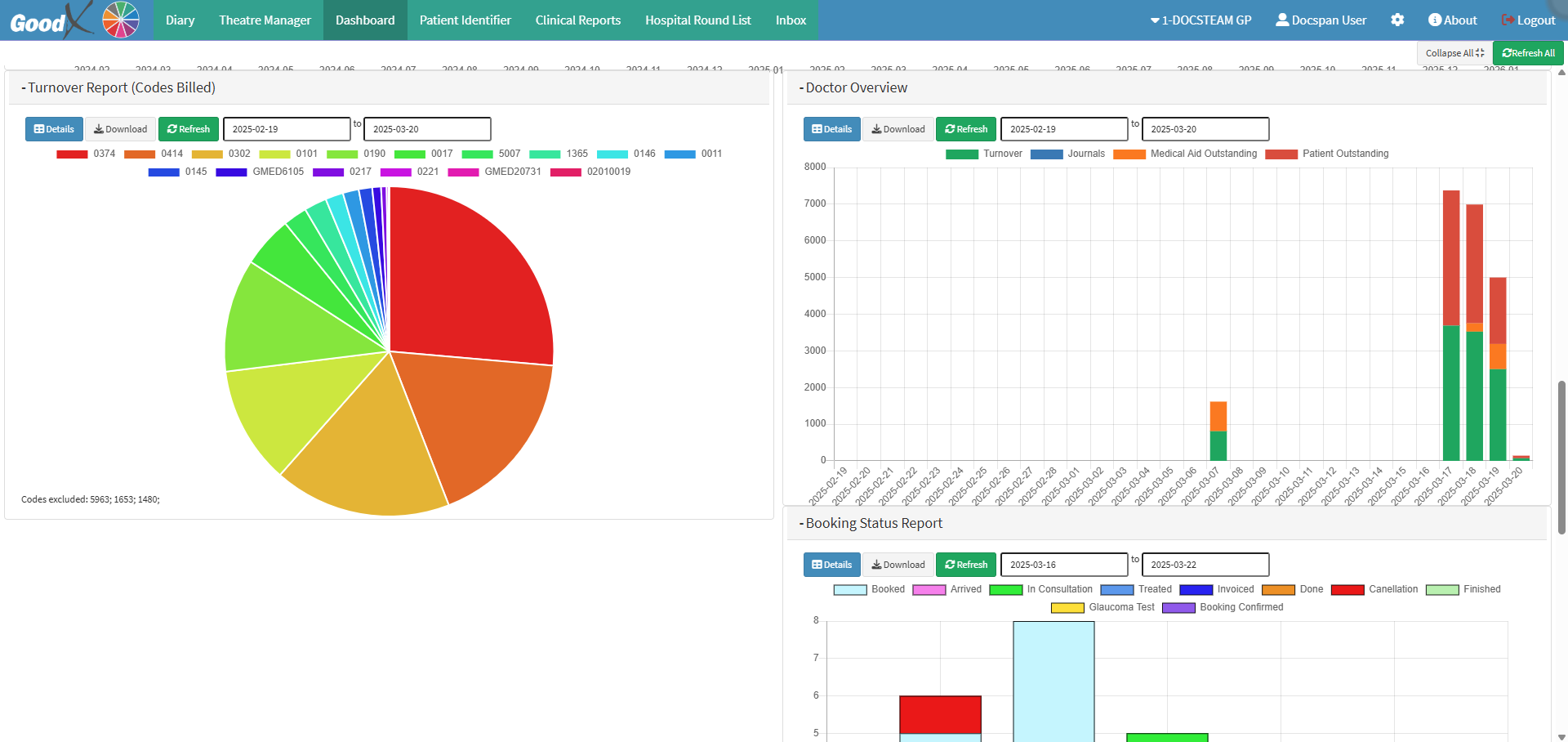Toggle the Patient Outstanding color swatch
This screenshot has width=1568, height=742.
(x=1281, y=154)
